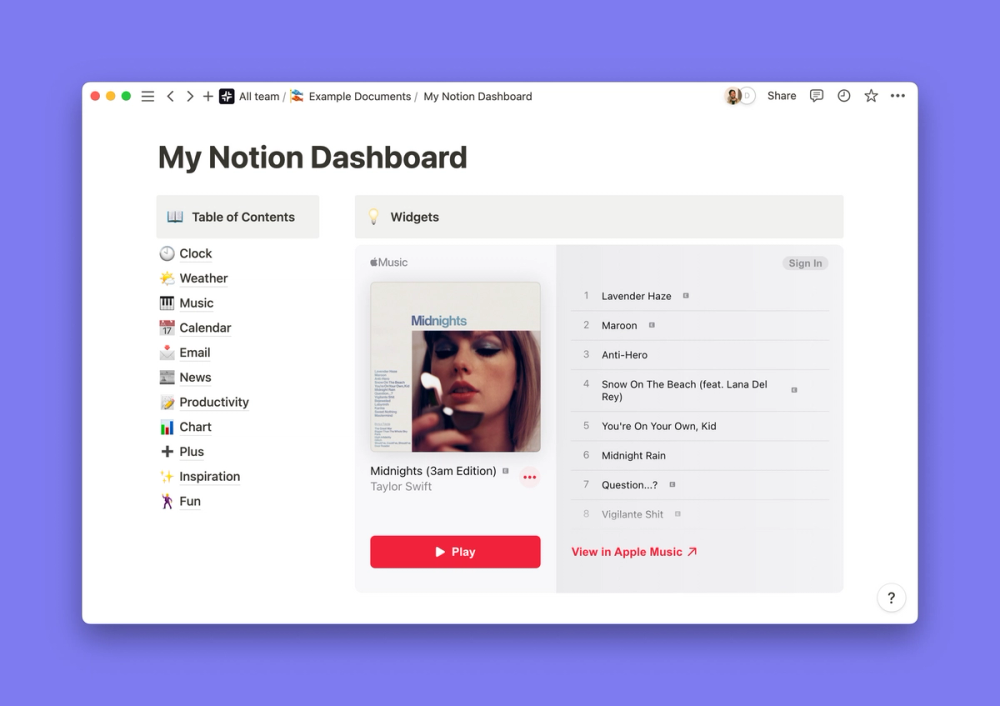Open the ellipsis menu at top right
Viewport: 1000px width, 706px height.
(897, 95)
